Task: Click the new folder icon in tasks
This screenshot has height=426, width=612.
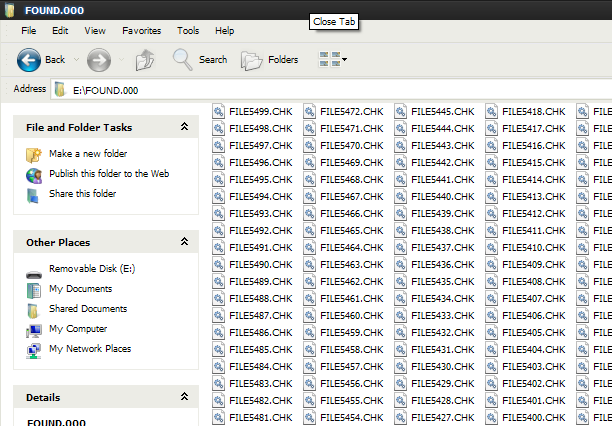Action: (x=34, y=155)
